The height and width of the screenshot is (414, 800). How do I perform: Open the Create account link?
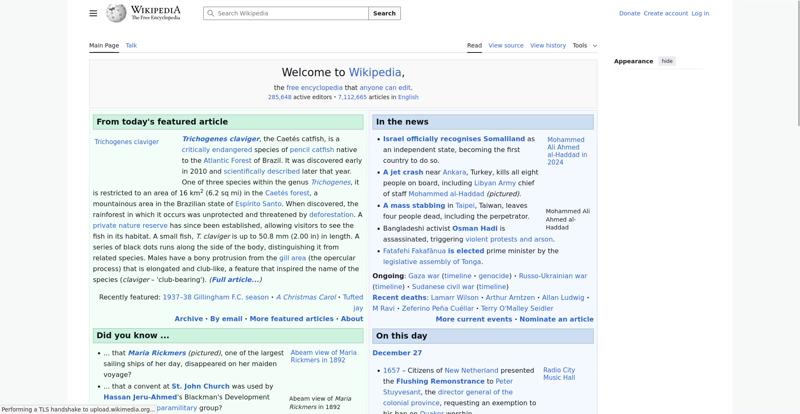(x=665, y=14)
